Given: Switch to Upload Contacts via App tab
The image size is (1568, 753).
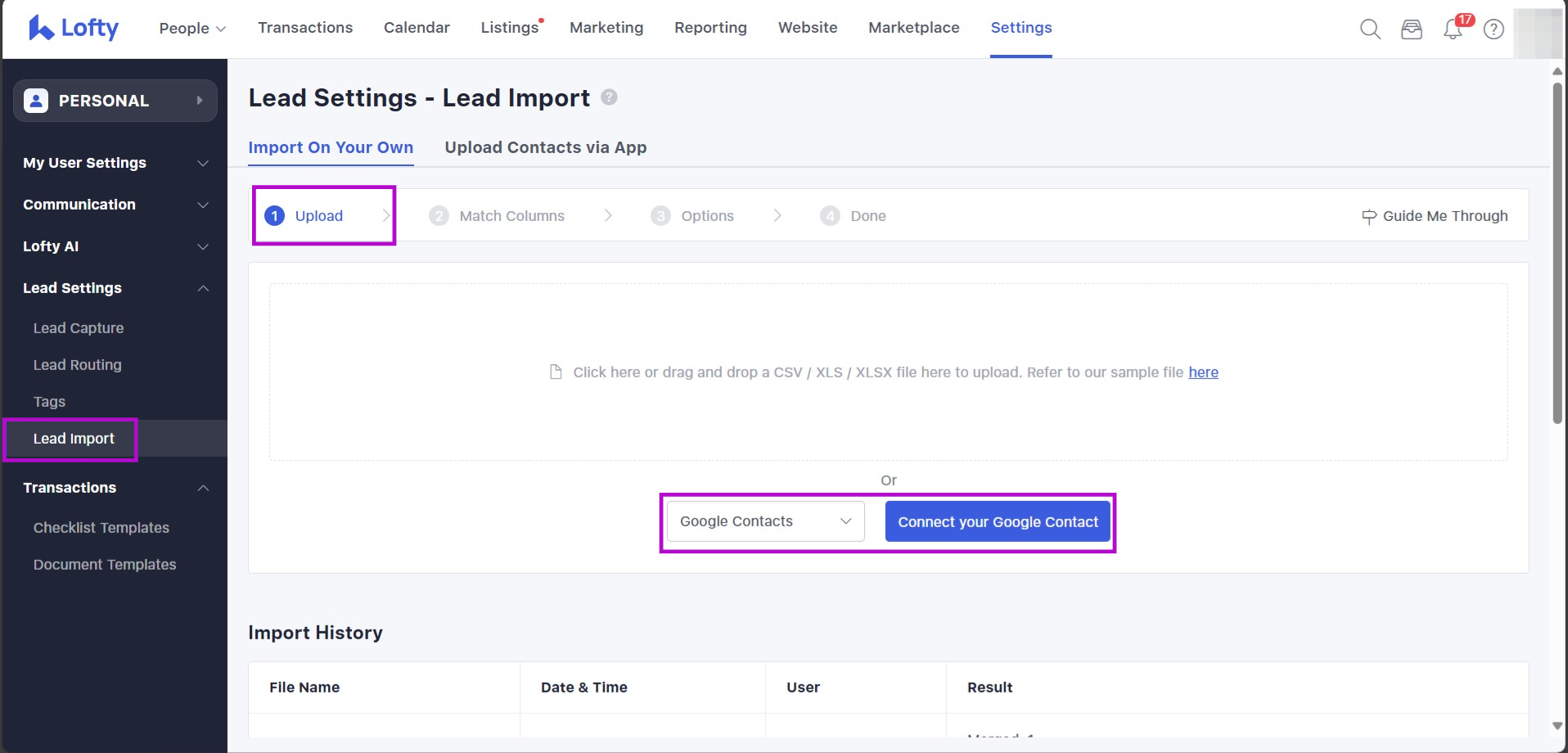Looking at the screenshot, I should 545,147.
